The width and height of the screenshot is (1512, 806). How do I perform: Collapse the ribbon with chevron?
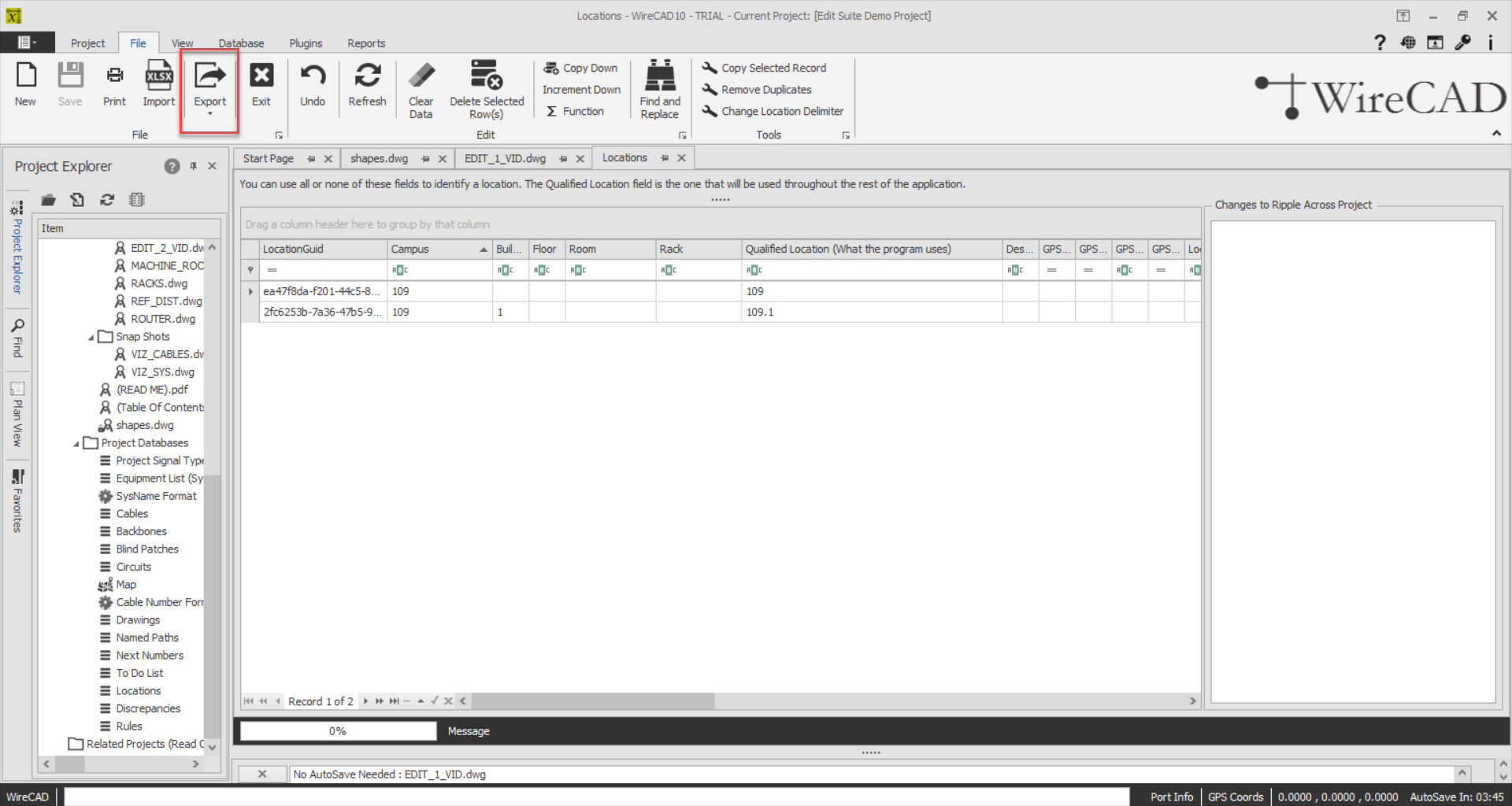point(1496,134)
